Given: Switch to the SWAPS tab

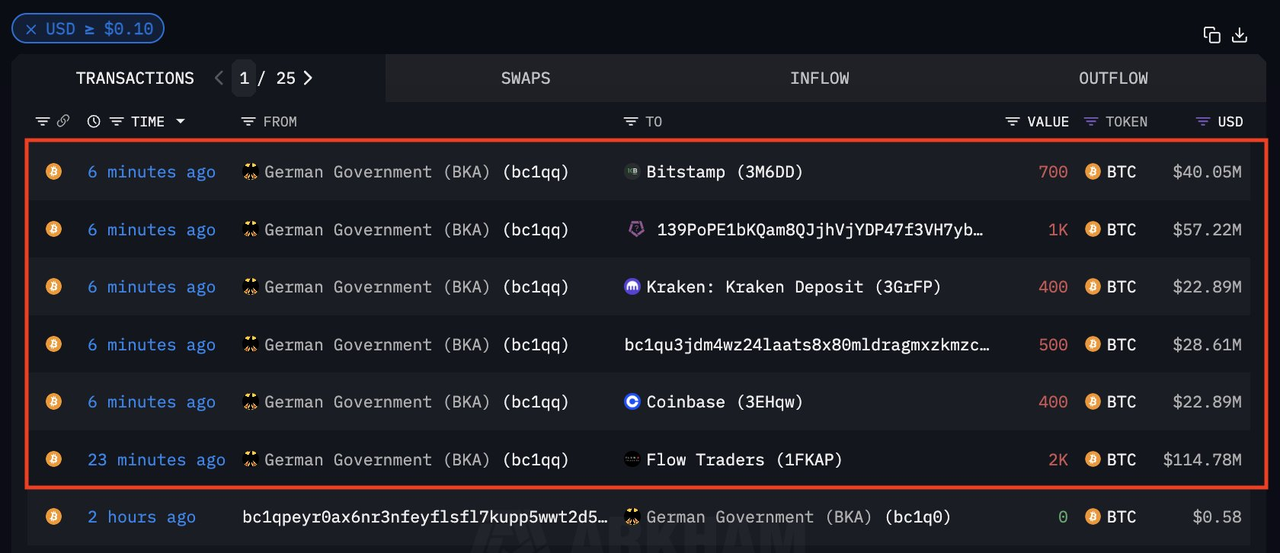Looking at the screenshot, I should (526, 78).
